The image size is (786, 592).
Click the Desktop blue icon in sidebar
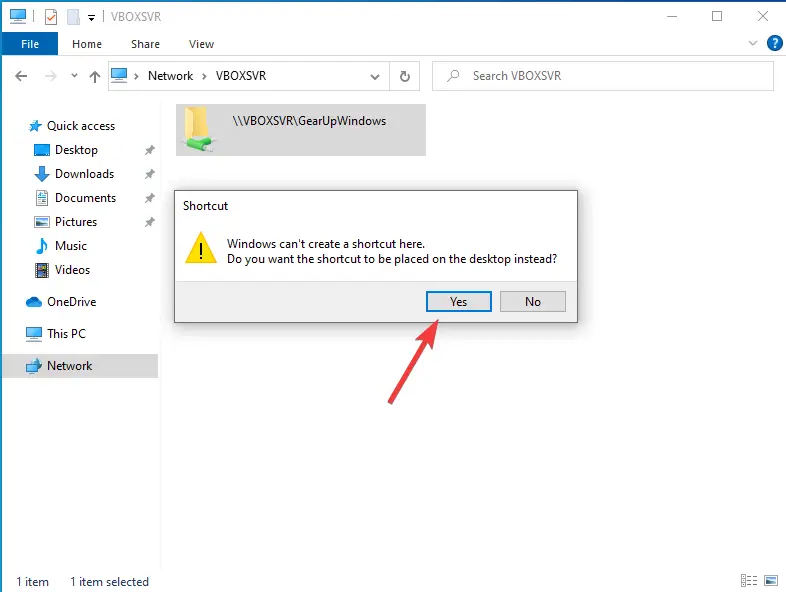coord(42,150)
